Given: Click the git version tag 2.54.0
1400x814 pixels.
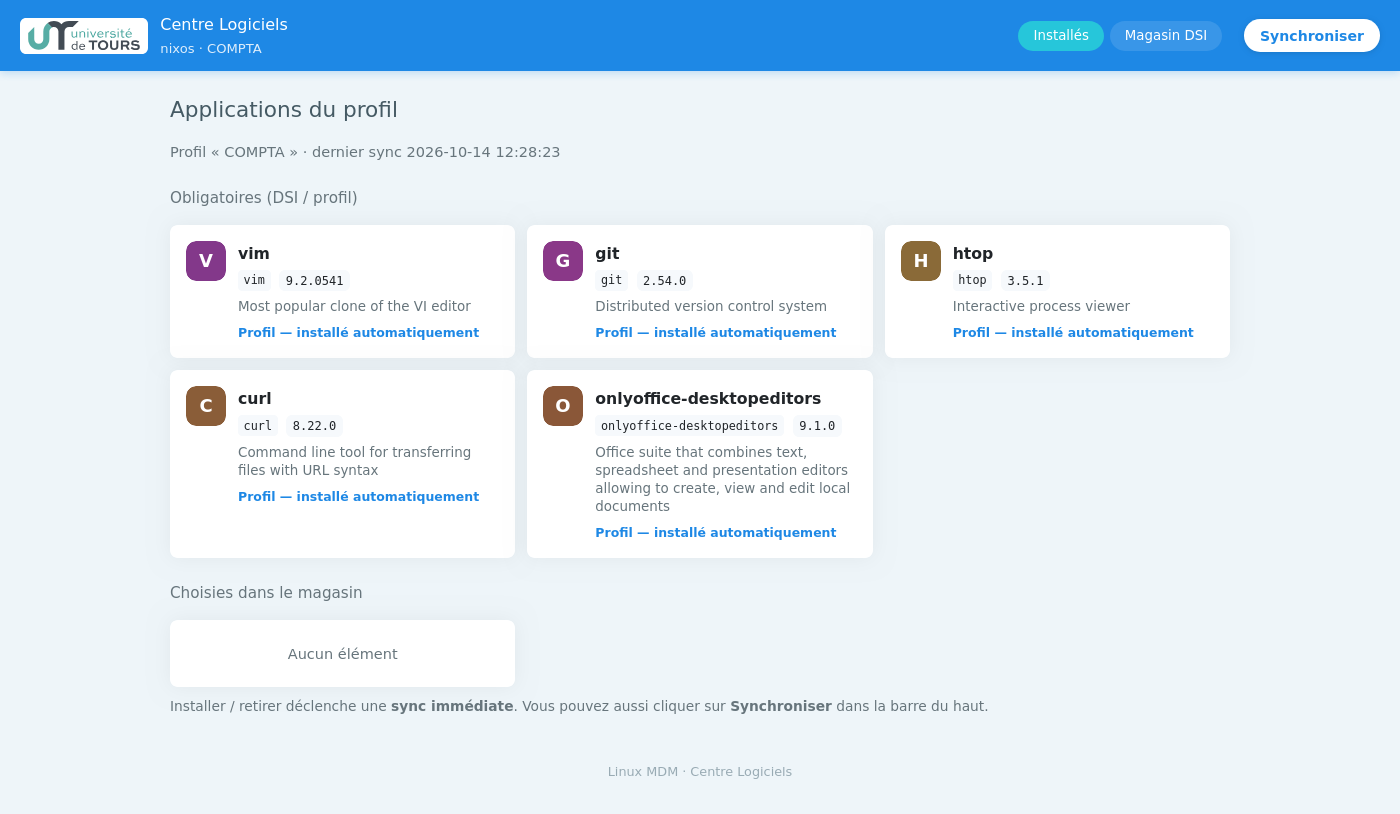Looking at the screenshot, I should (665, 281).
